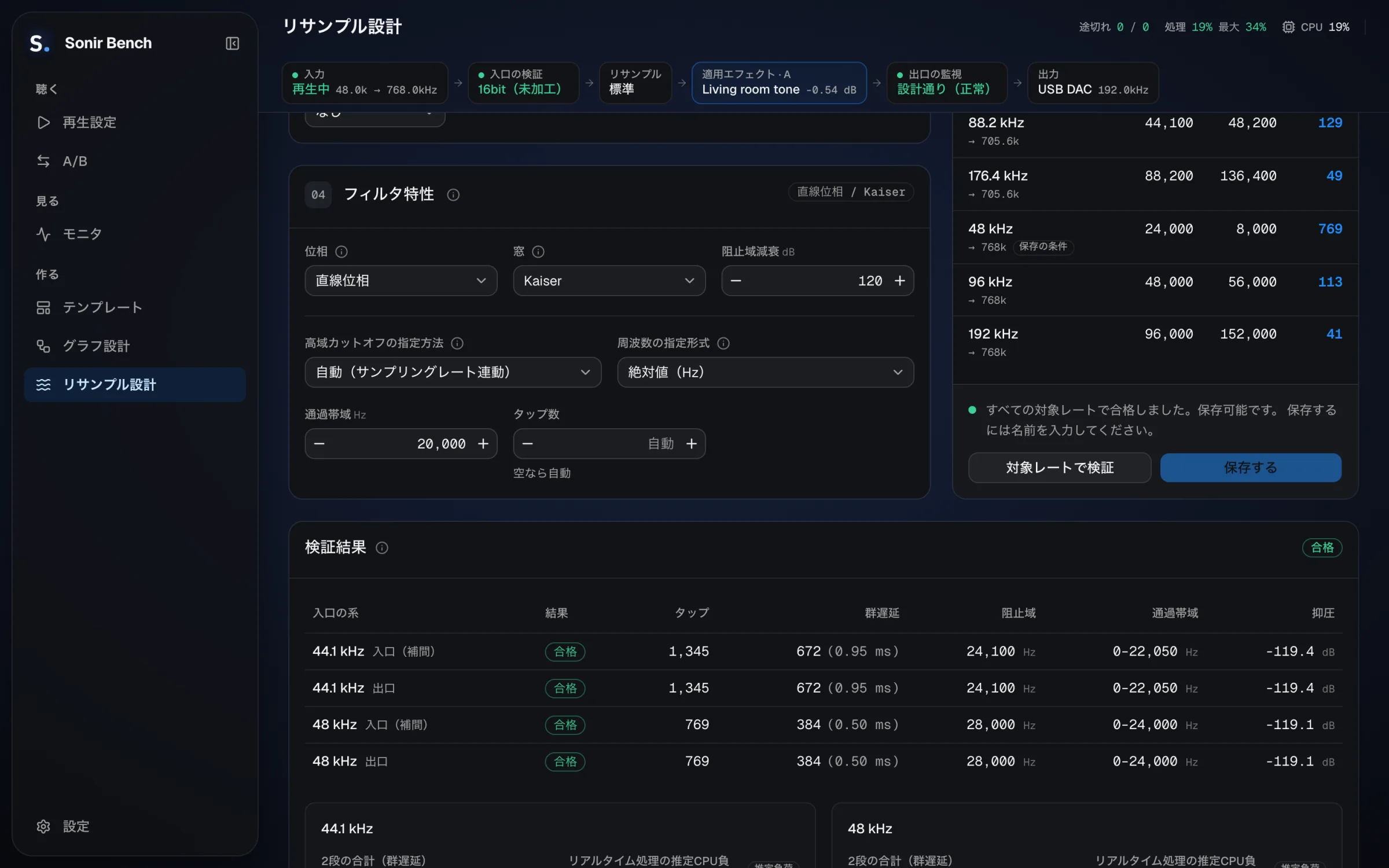Click 対象レートで検証 button
1389x868 pixels.
click(1060, 468)
